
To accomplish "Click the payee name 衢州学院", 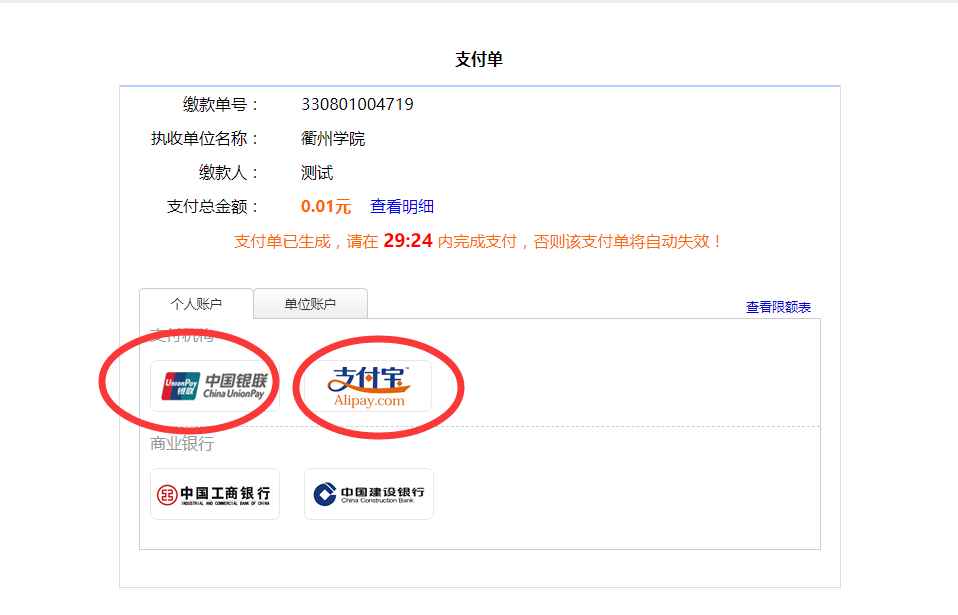I will pyautogui.click(x=333, y=139).
